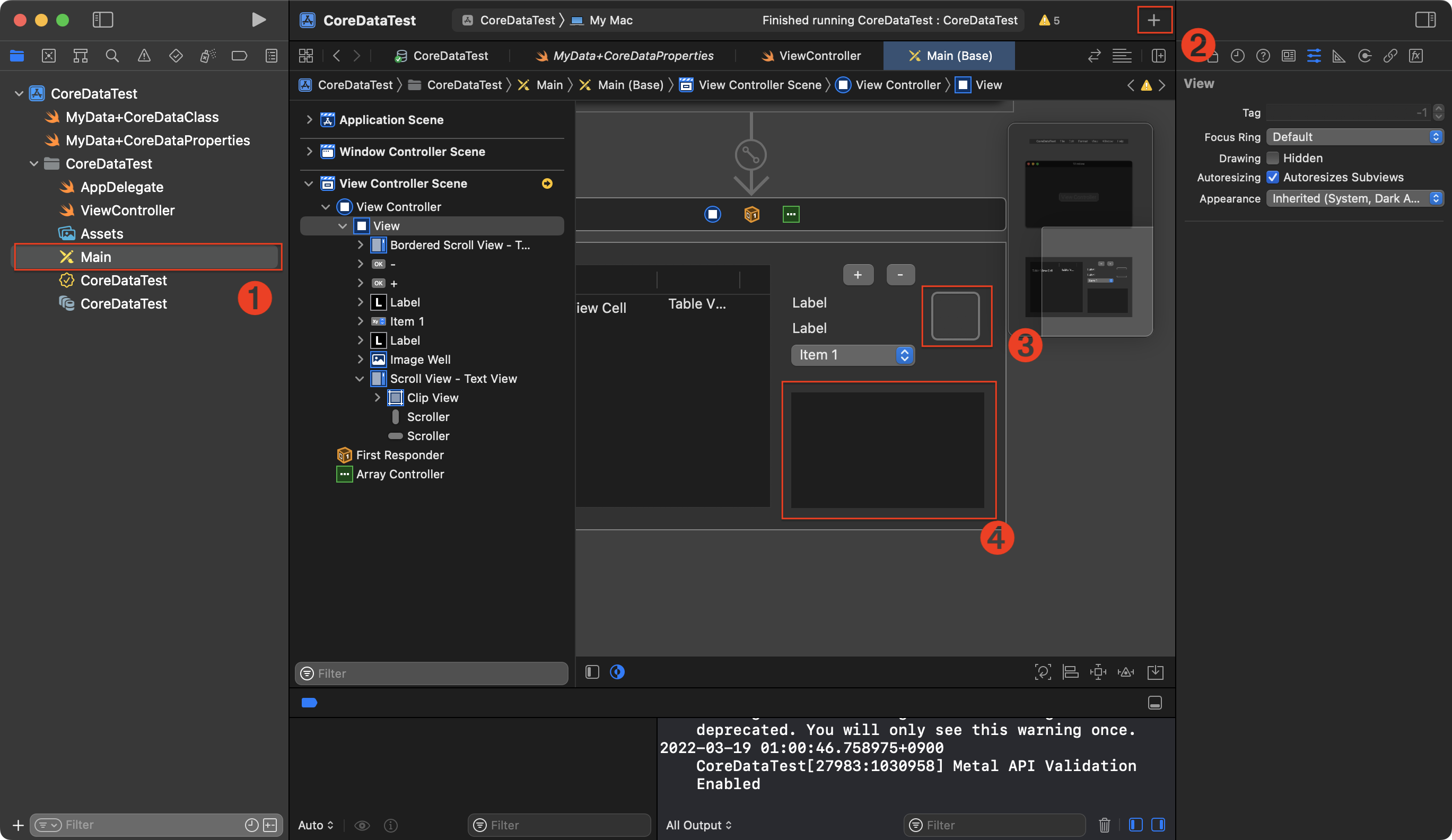
Task: Expand the Application Scene disclosure triangle
Action: pyautogui.click(x=309, y=120)
